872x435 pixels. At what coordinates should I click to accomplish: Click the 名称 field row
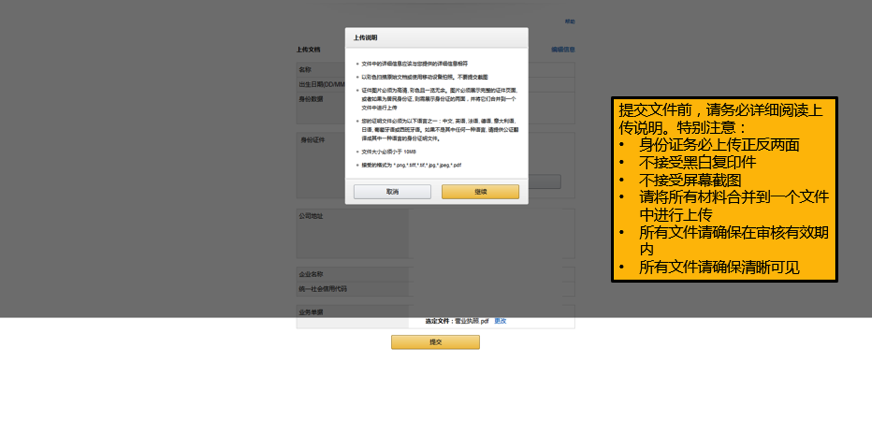(x=305, y=70)
